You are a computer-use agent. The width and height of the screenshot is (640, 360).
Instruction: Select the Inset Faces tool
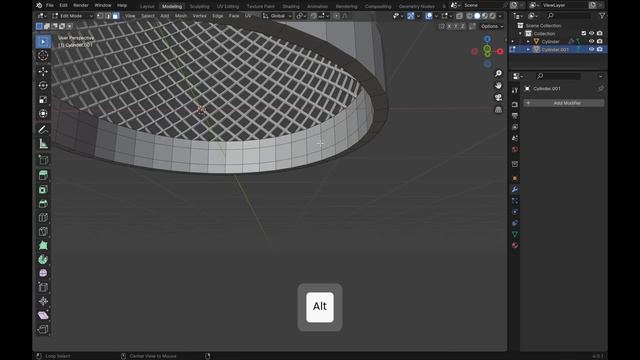(43, 189)
